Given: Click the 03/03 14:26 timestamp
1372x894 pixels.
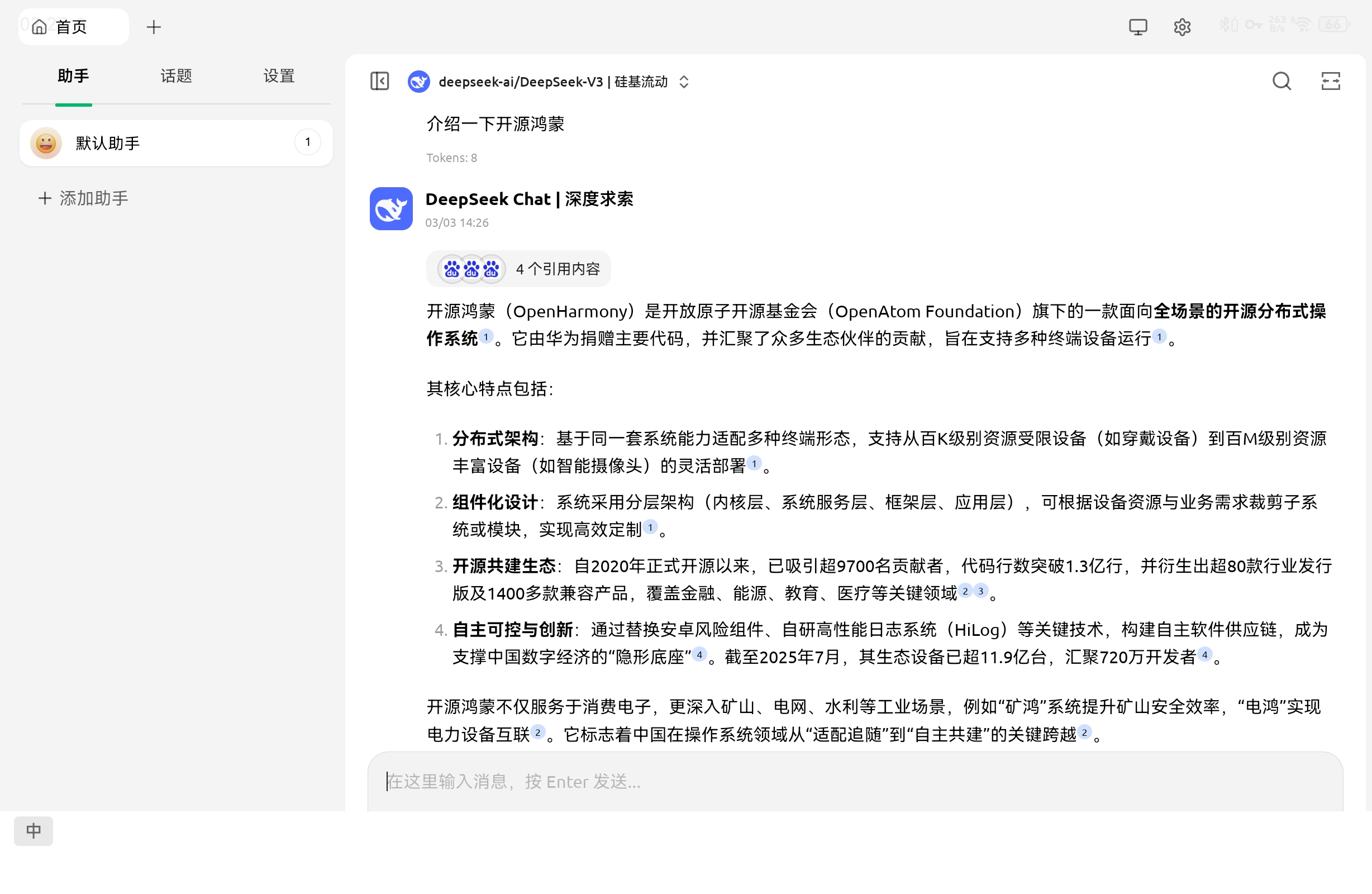Looking at the screenshot, I should click(x=456, y=223).
